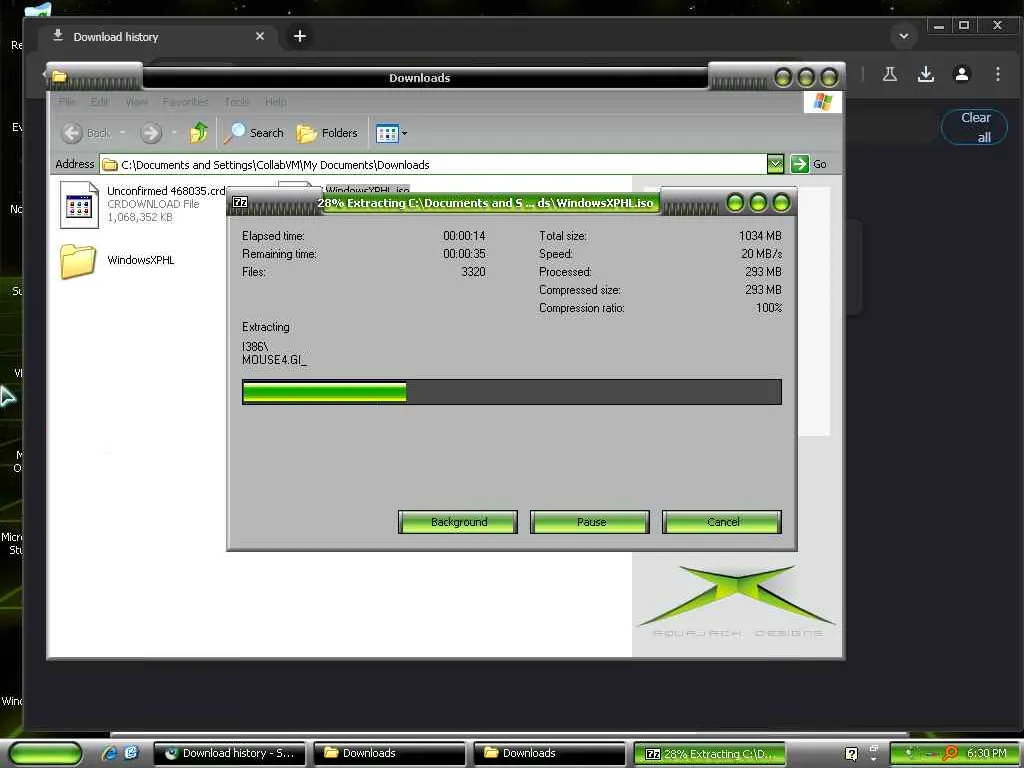Open a new browser tab
The width and height of the screenshot is (1024, 768).
click(300, 36)
